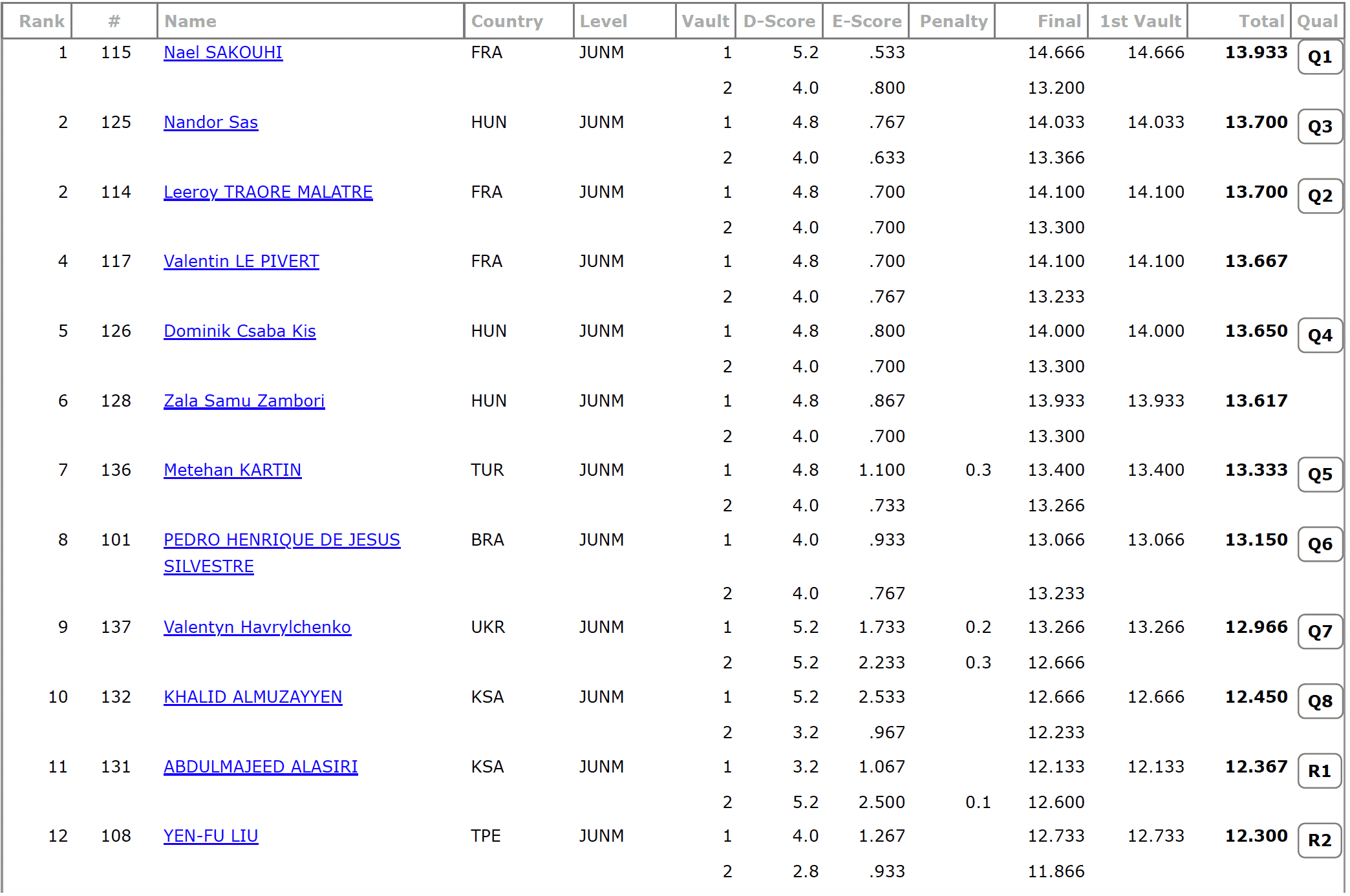
Task: Click Metehan KARTIN name link
Action: click(232, 470)
